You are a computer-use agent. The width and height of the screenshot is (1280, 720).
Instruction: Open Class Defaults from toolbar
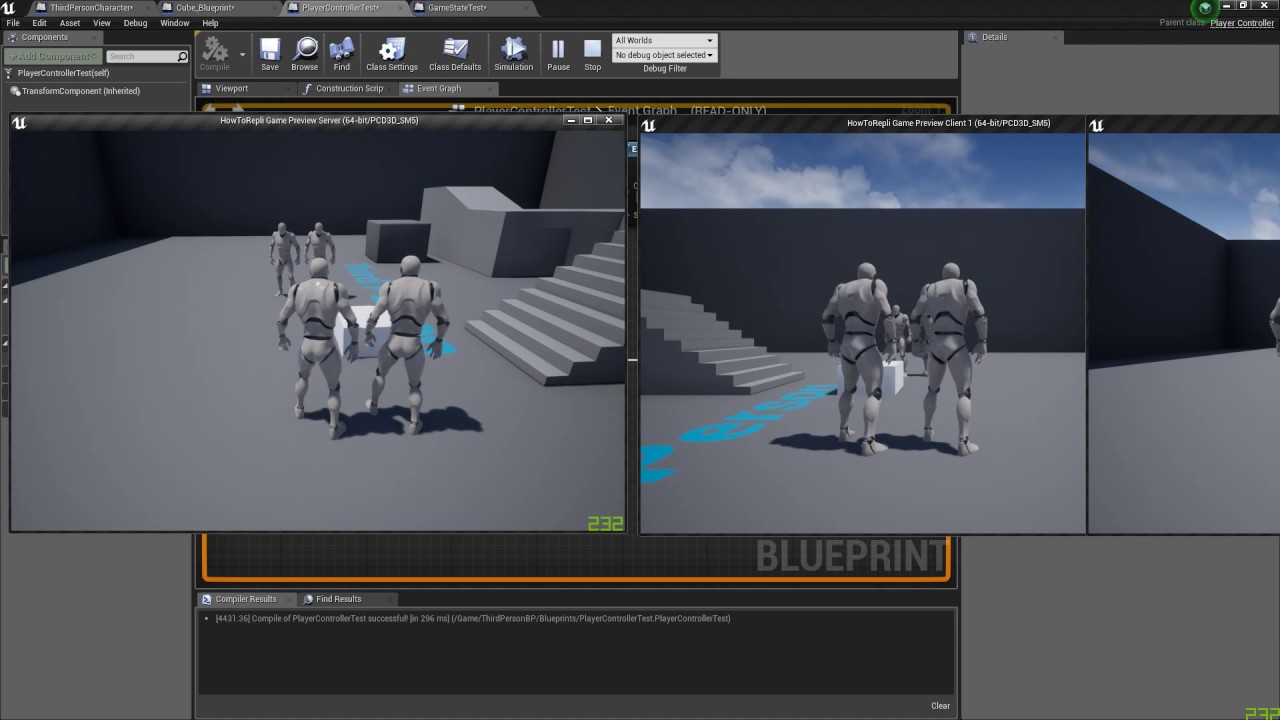pos(455,53)
